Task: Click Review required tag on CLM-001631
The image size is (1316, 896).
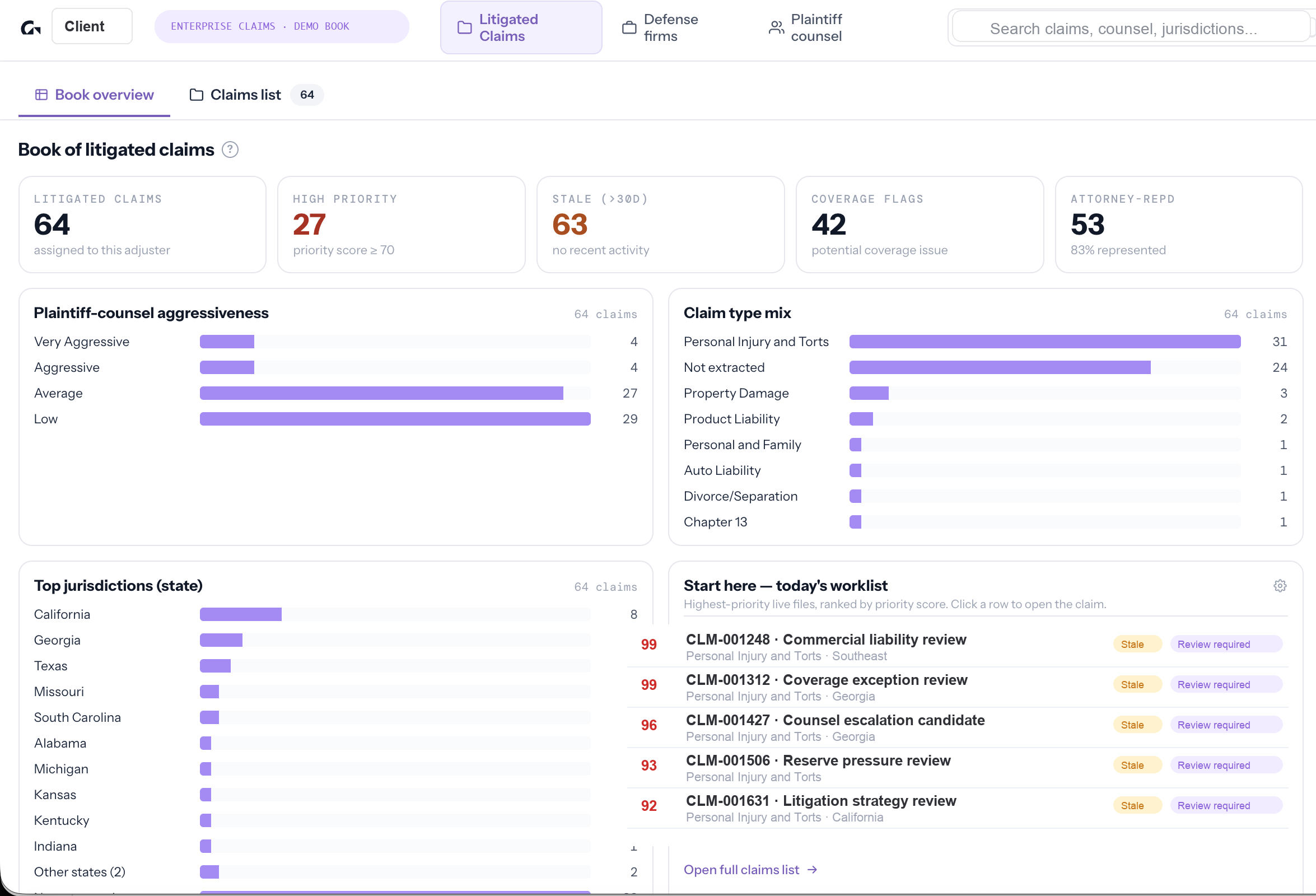Action: 1225,805
